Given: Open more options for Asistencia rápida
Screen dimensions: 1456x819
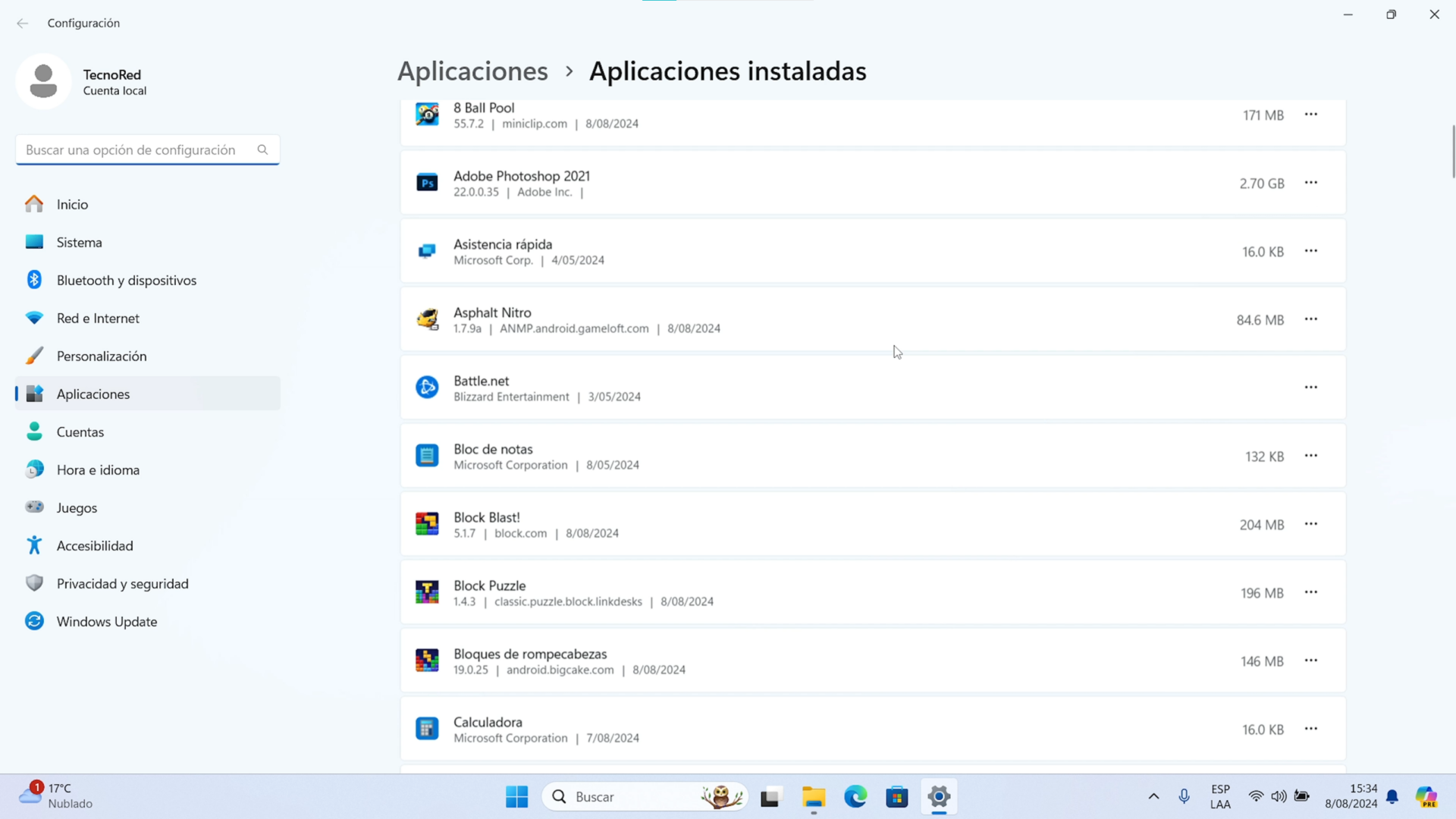Looking at the screenshot, I should click(x=1311, y=251).
